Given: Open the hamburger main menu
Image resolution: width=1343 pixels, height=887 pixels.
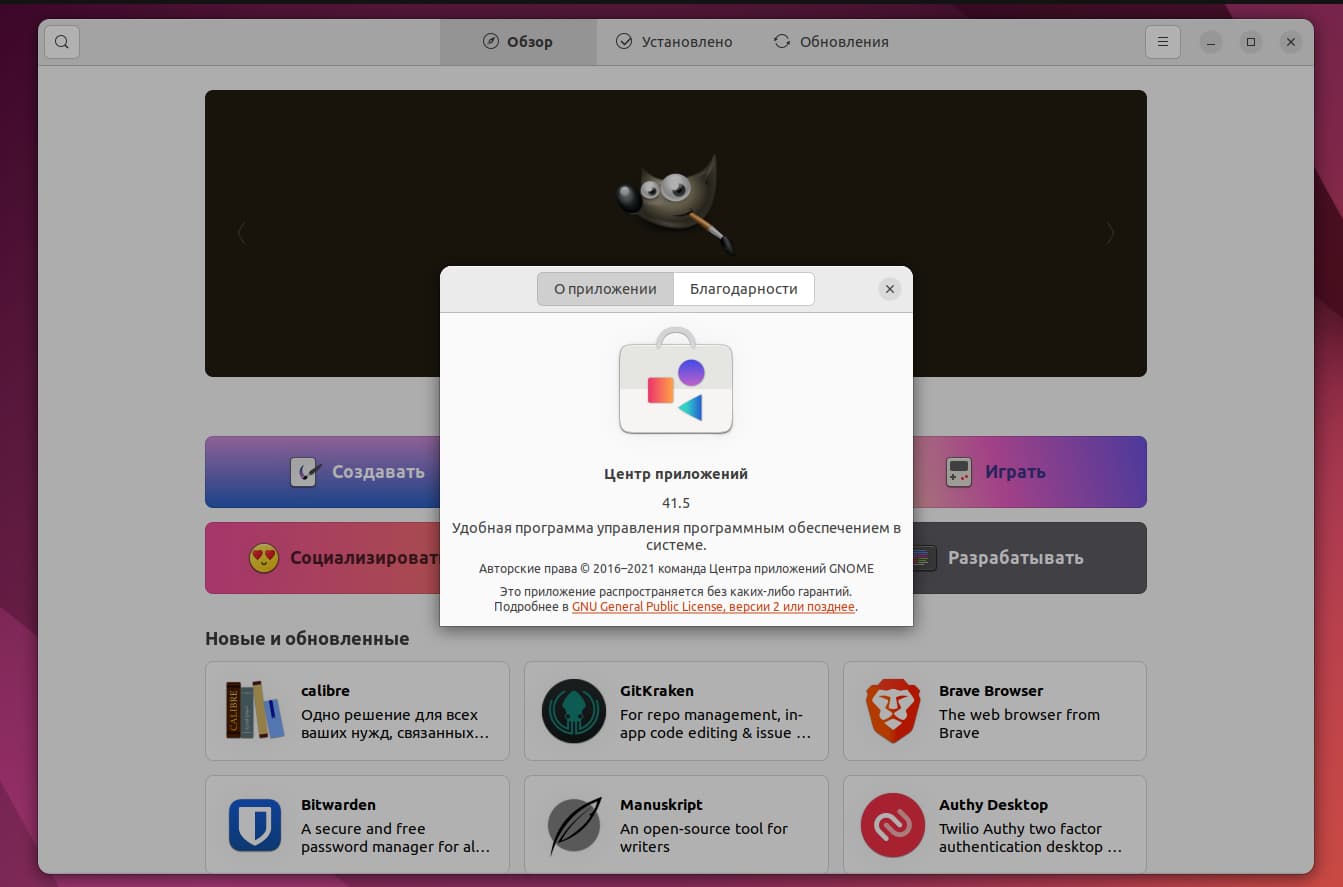Looking at the screenshot, I should pyautogui.click(x=1163, y=42).
